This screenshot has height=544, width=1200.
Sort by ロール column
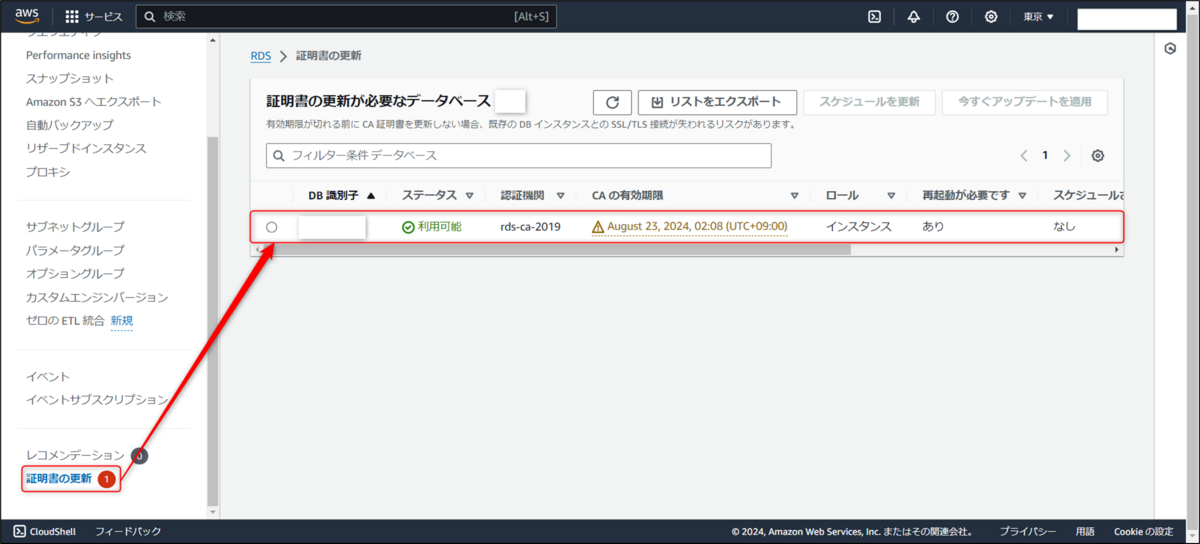[x=860, y=196]
